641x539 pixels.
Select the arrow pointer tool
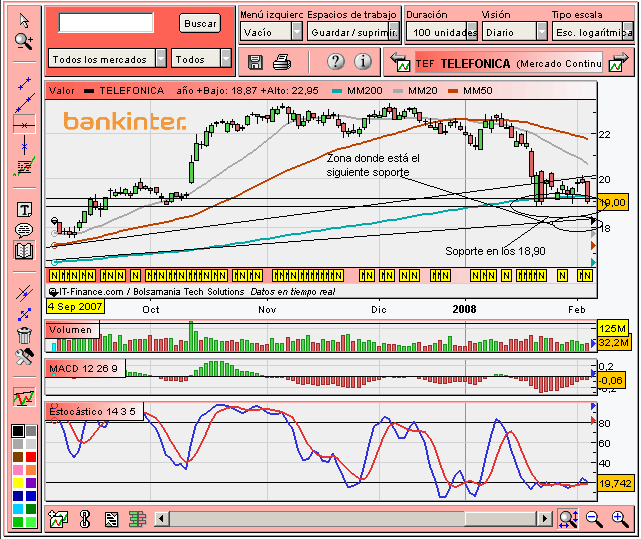click(24, 20)
